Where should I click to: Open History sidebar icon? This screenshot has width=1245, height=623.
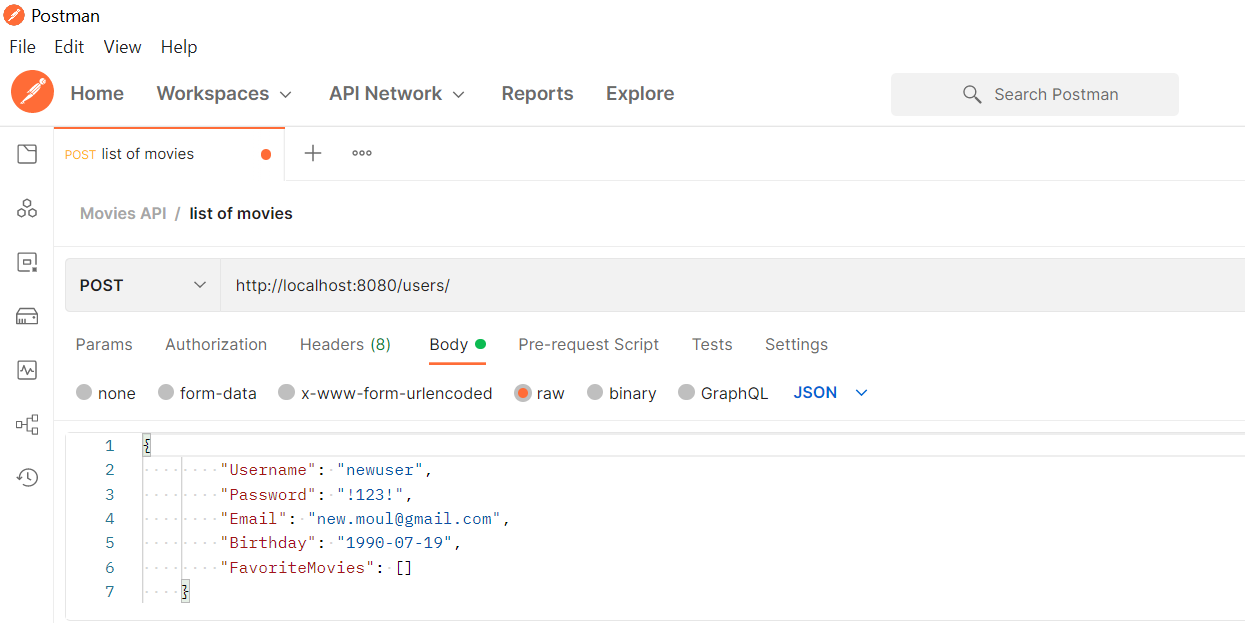pyautogui.click(x=27, y=477)
